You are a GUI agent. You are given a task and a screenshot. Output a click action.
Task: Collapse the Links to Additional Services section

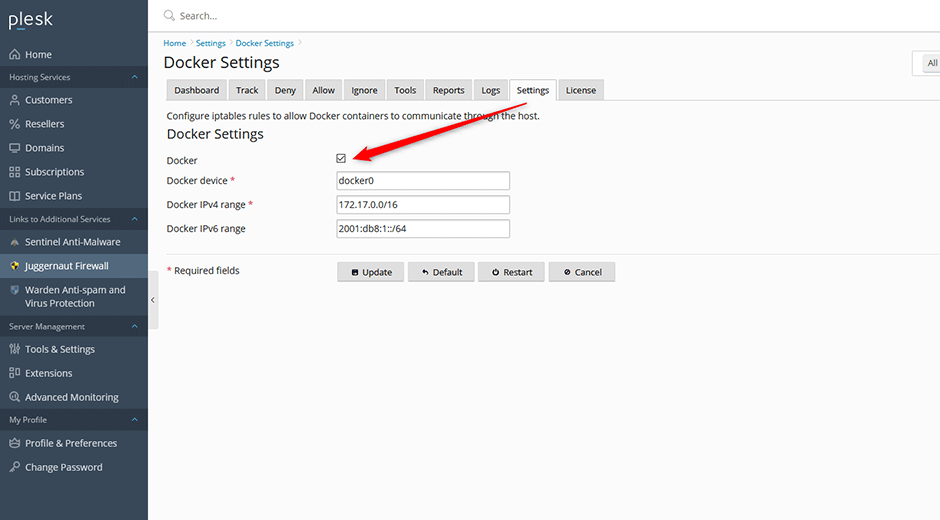pos(134,220)
